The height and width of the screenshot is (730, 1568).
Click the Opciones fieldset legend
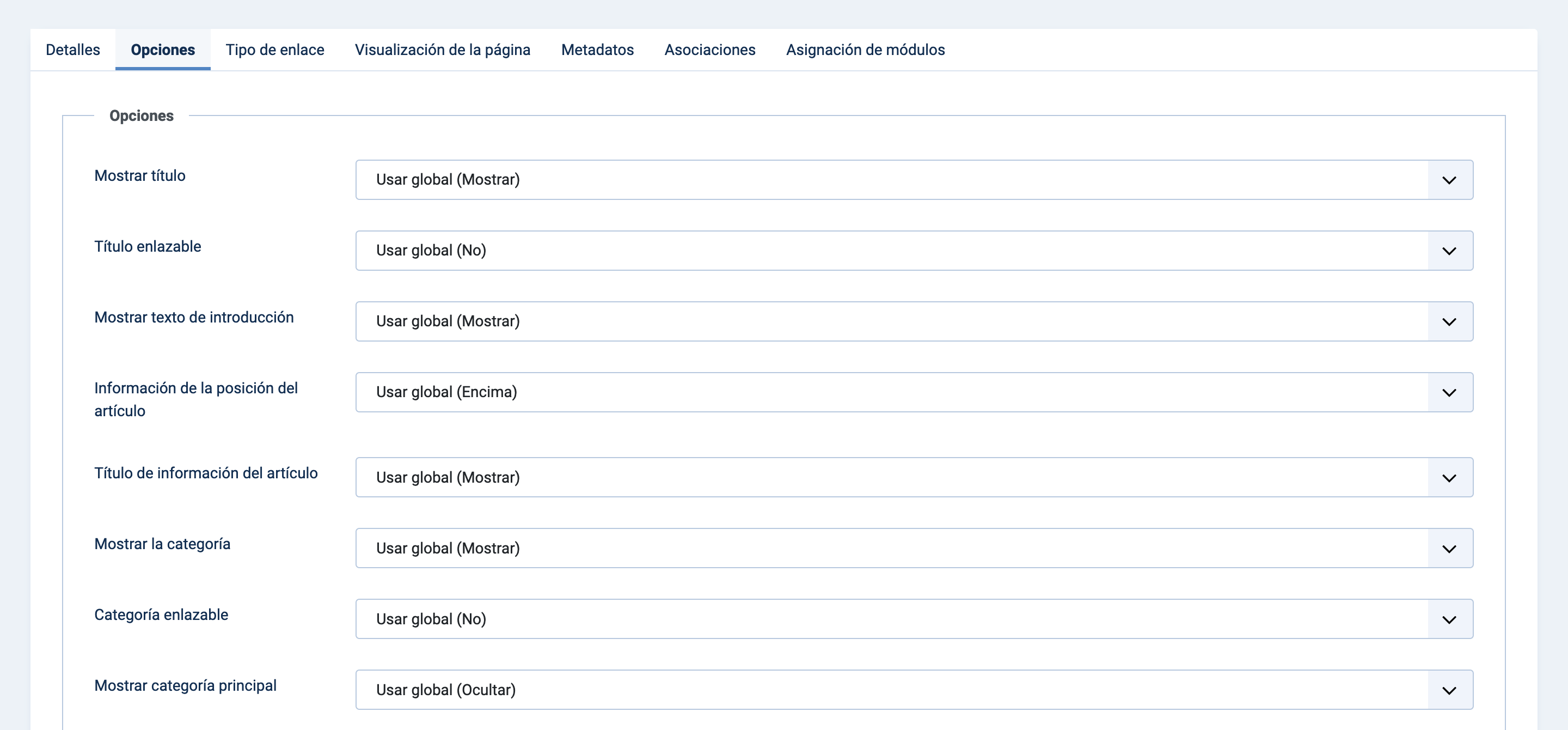tap(141, 115)
